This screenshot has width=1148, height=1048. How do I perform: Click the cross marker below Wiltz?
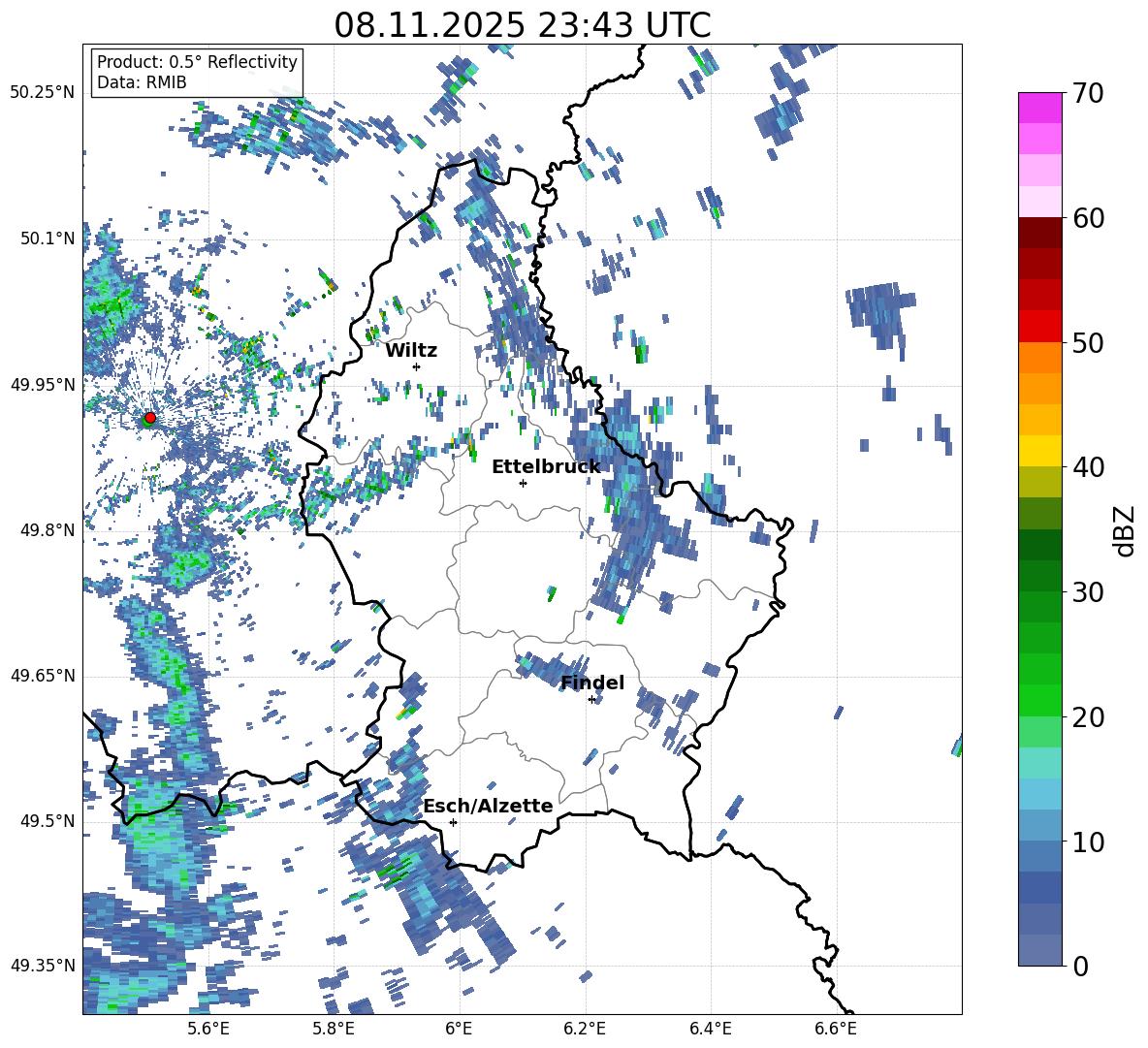pos(417,366)
